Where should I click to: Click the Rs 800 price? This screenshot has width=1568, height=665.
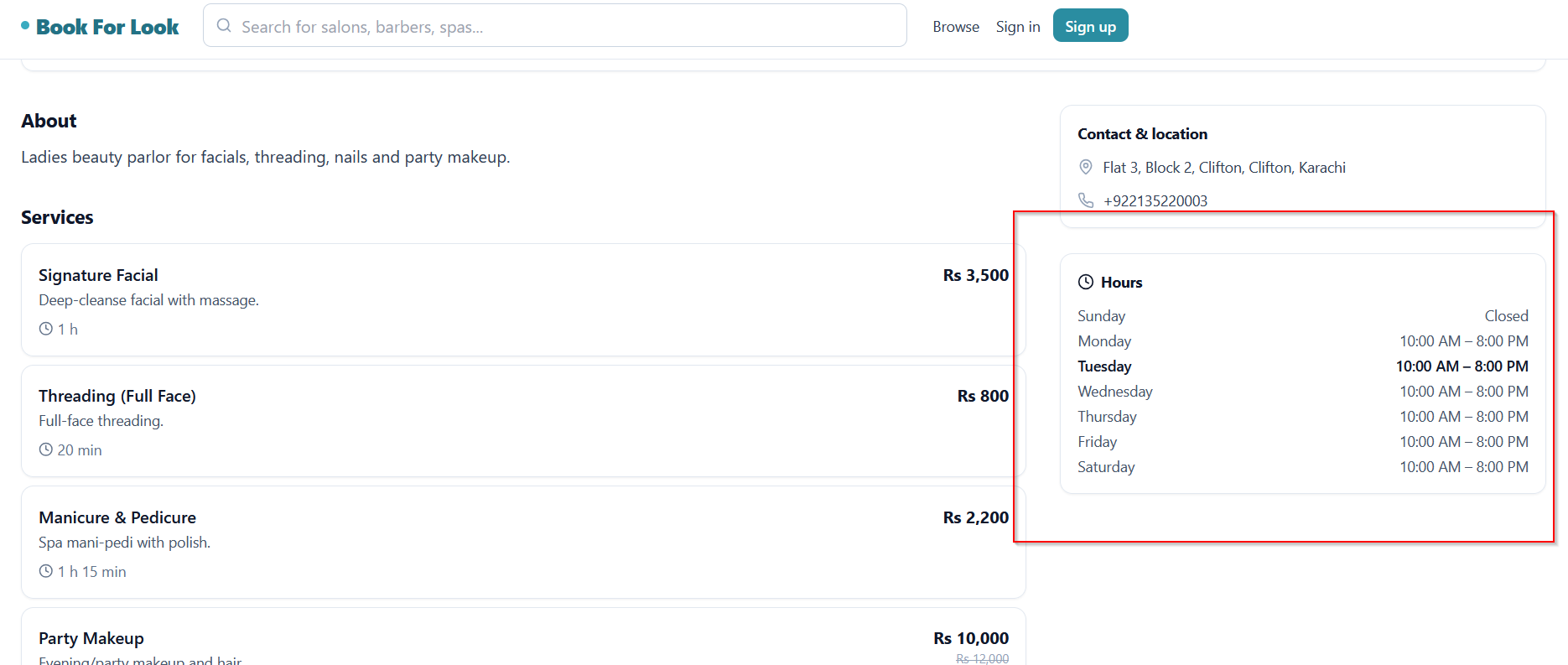(983, 396)
